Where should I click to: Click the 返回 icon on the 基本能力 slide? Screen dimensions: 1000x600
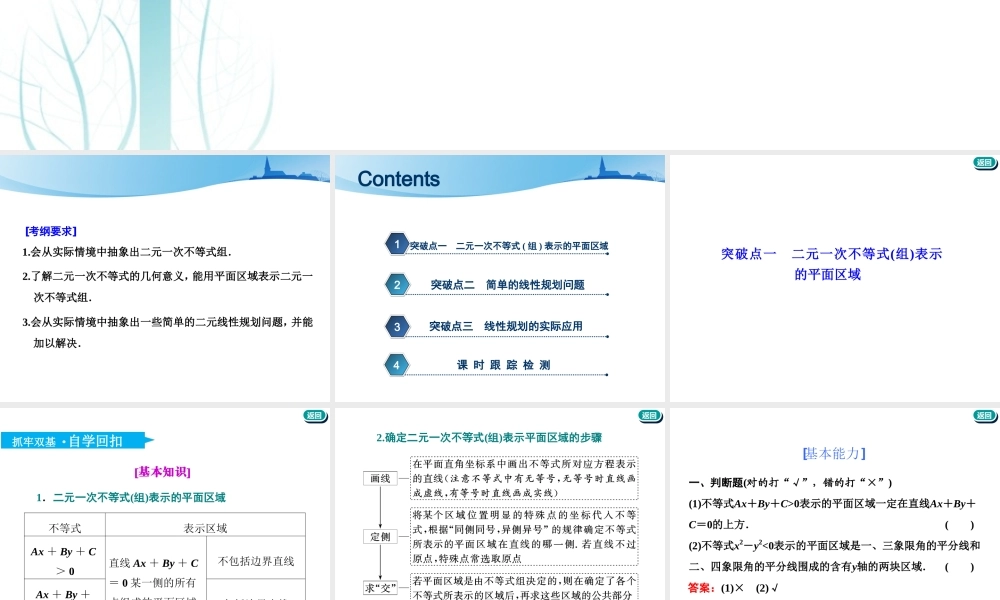tap(982, 415)
